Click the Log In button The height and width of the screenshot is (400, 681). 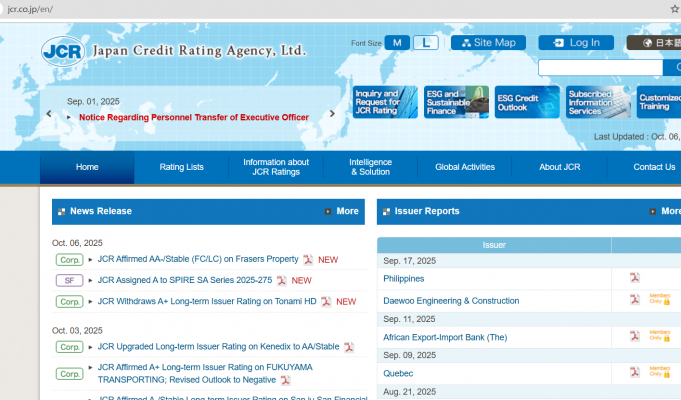click(x=576, y=43)
